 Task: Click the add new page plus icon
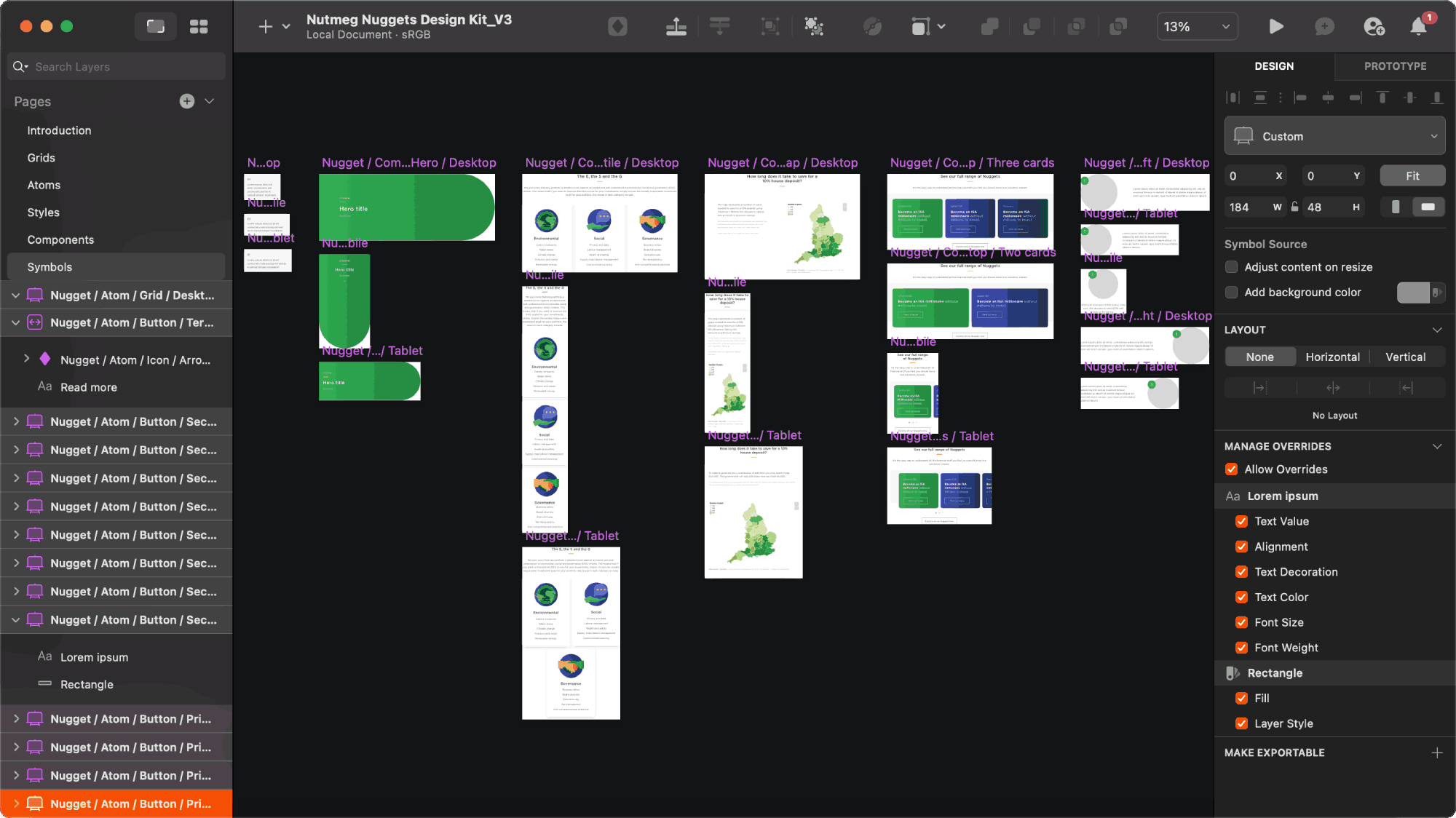187,101
